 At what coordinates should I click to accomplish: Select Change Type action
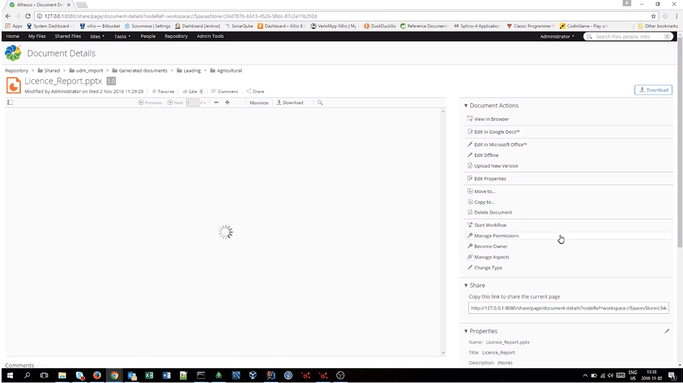(485, 268)
